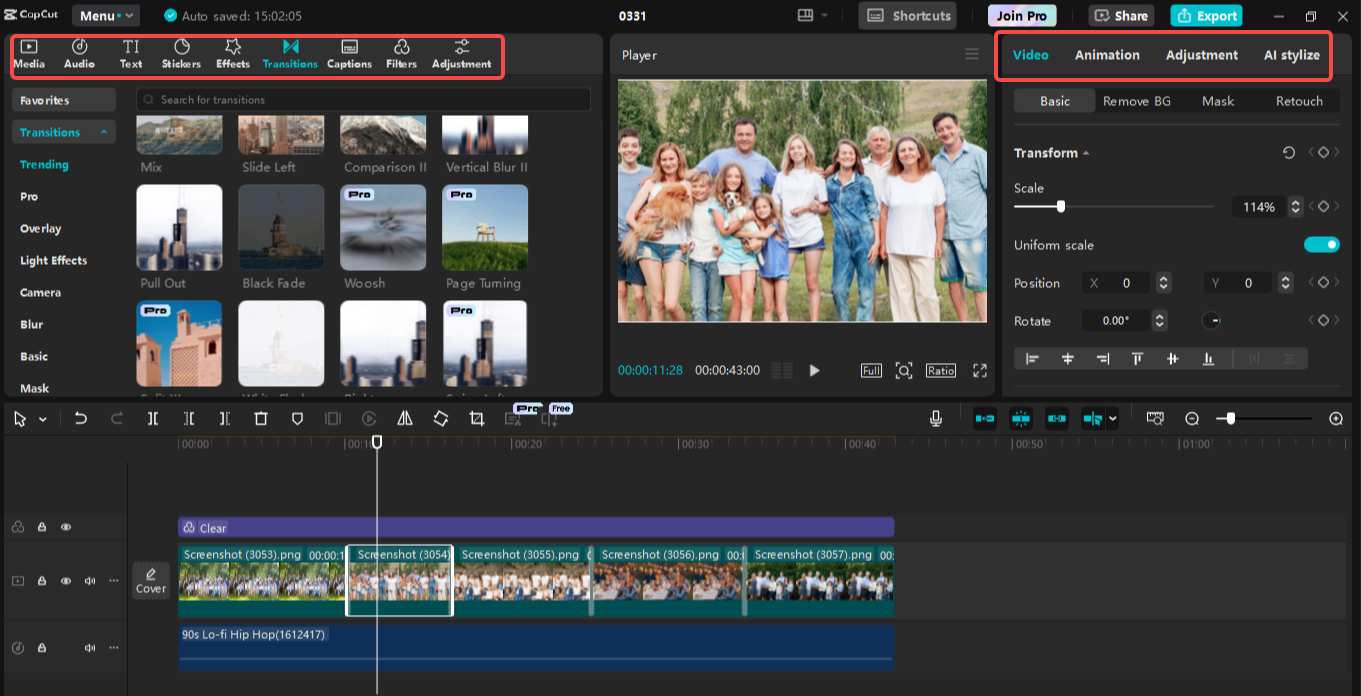1361x696 pixels.
Task: Open the Menu dropdown
Action: (x=106, y=16)
